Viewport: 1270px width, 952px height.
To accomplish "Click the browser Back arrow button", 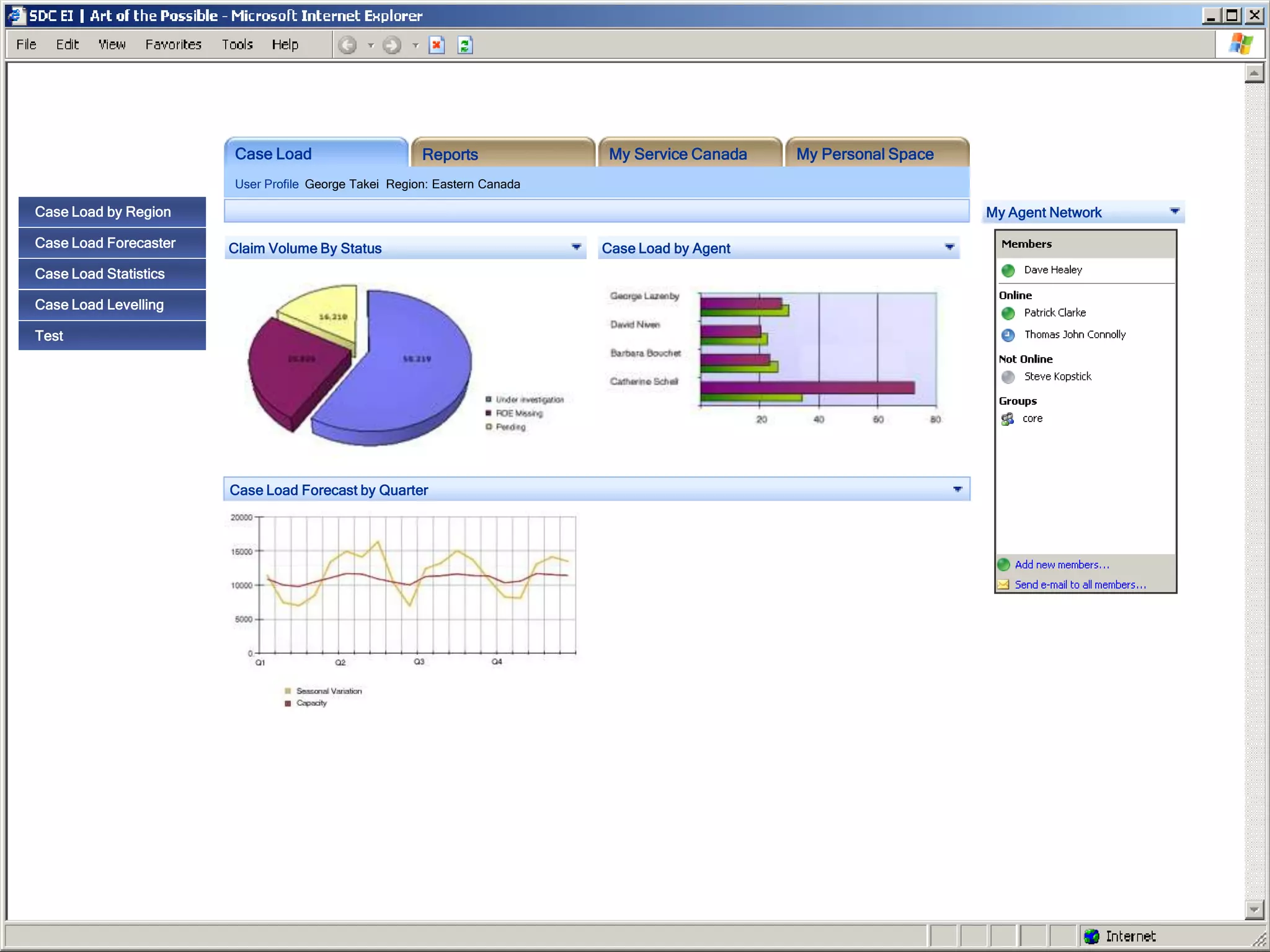I will (x=348, y=45).
